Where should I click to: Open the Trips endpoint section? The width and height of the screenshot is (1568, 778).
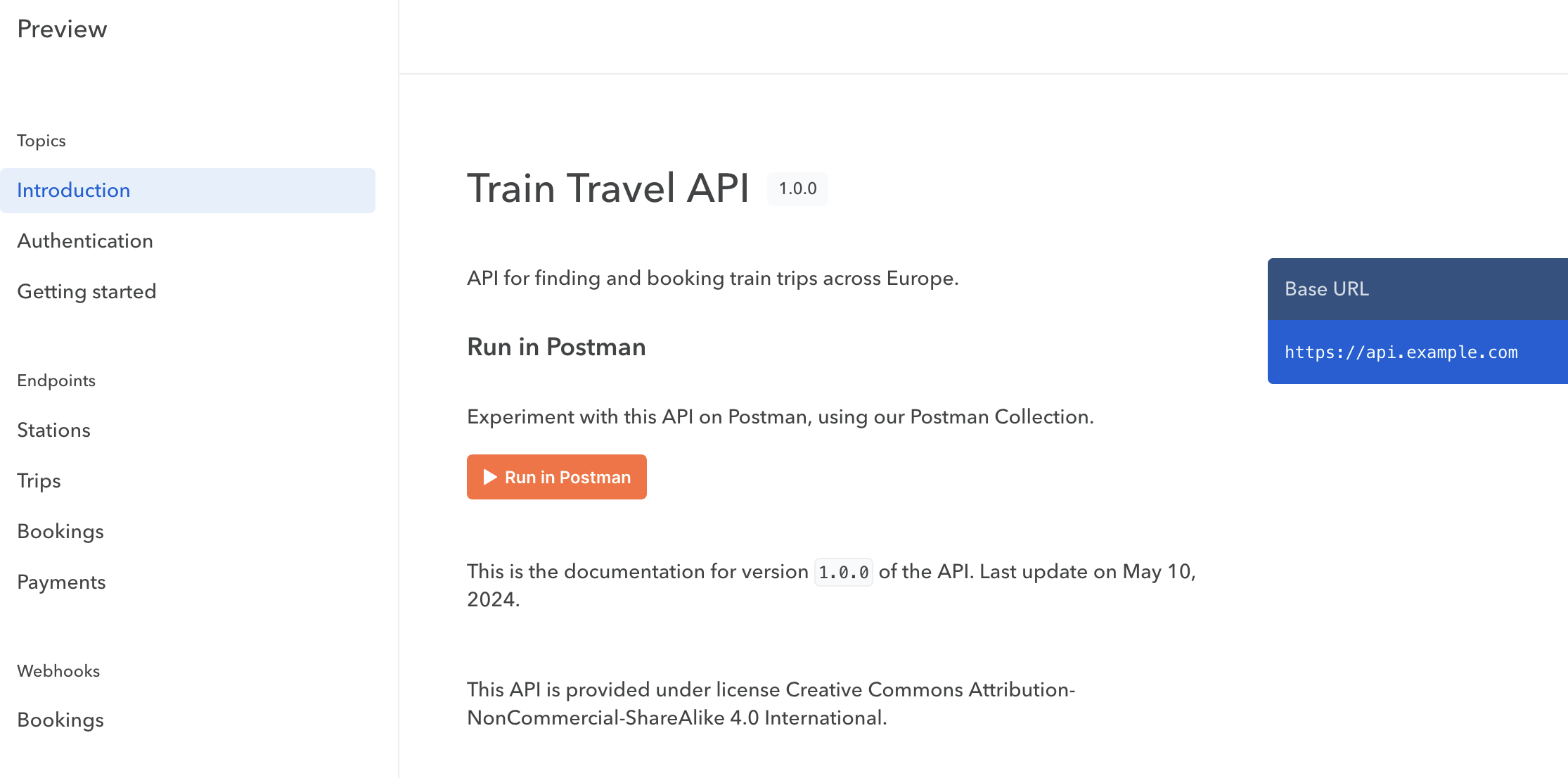coord(39,480)
